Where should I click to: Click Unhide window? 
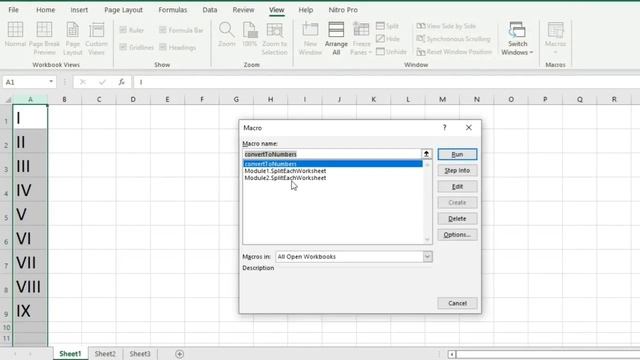click(391, 52)
